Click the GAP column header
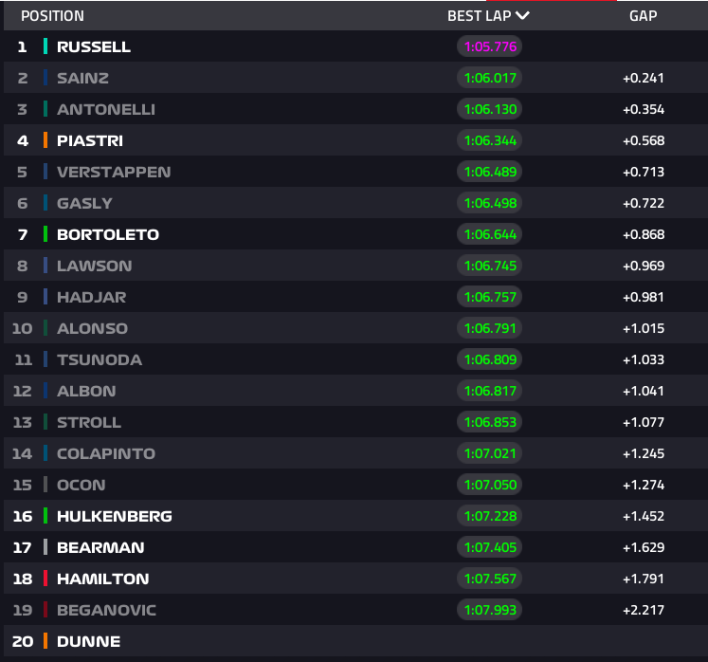 (x=643, y=16)
